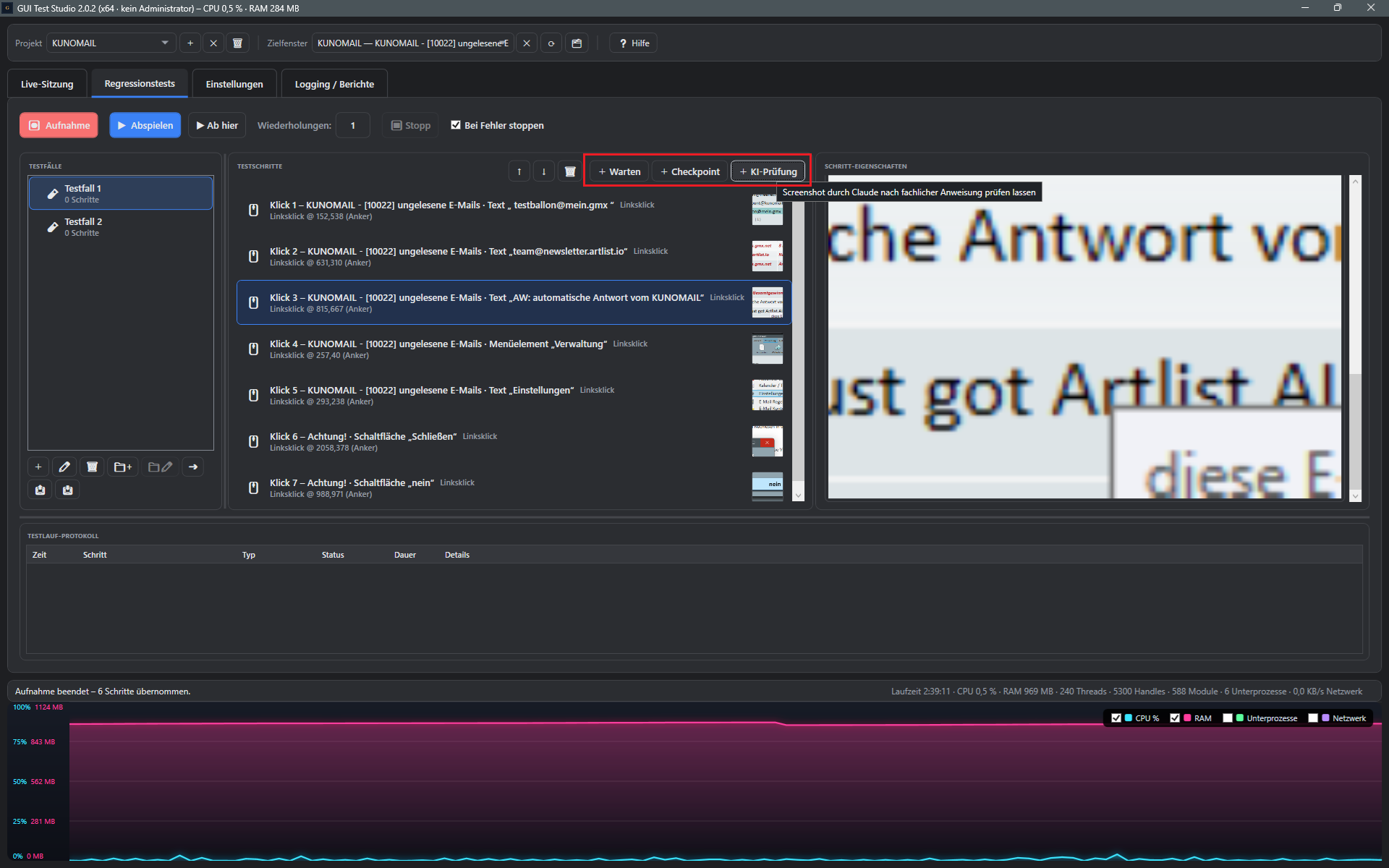Select the Regressionstests tab
Image resolution: width=1389 pixels, height=868 pixels.
140,84
